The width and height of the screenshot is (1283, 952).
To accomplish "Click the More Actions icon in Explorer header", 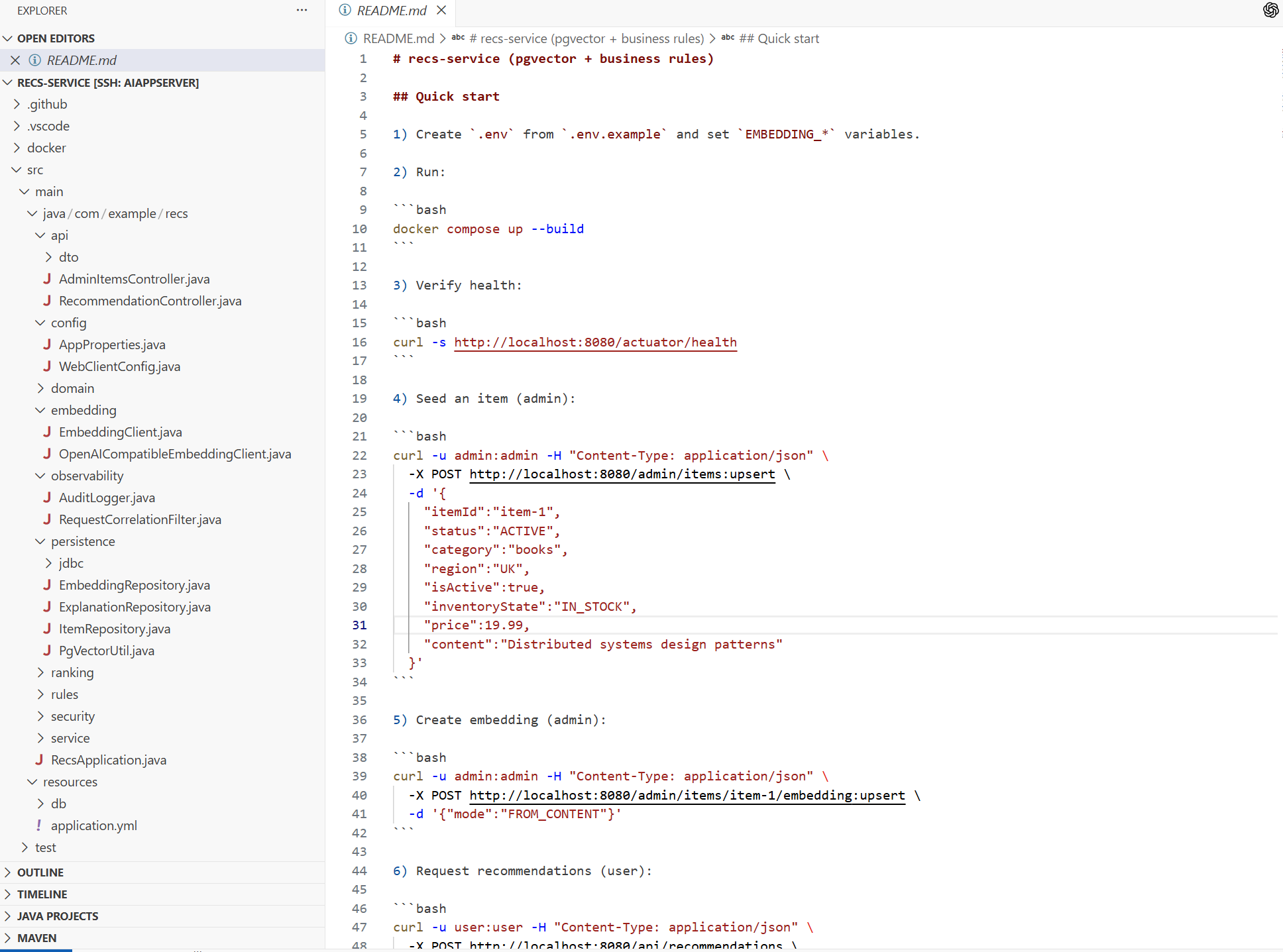I will click(302, 10).
